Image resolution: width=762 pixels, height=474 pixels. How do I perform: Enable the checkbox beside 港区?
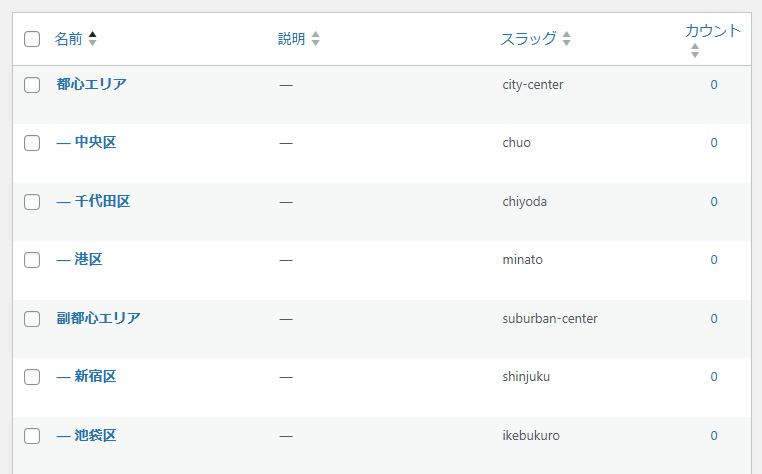(32, 260)
